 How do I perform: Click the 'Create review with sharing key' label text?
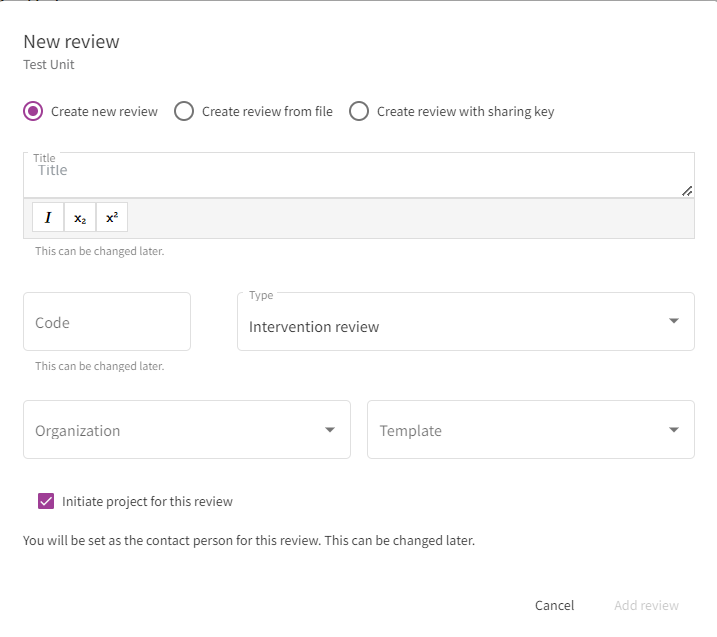465,111
